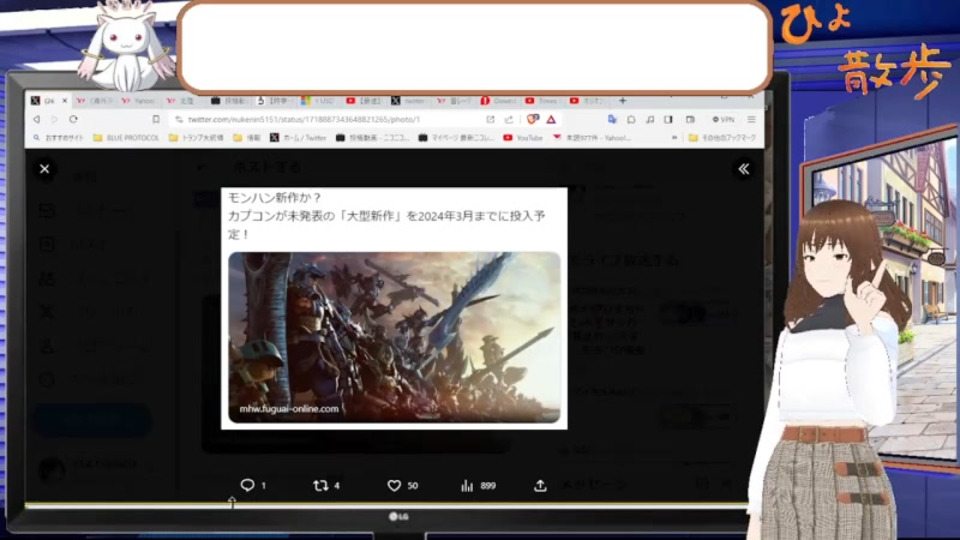Click the モンハン新作か？ headline text

(274, 198)
